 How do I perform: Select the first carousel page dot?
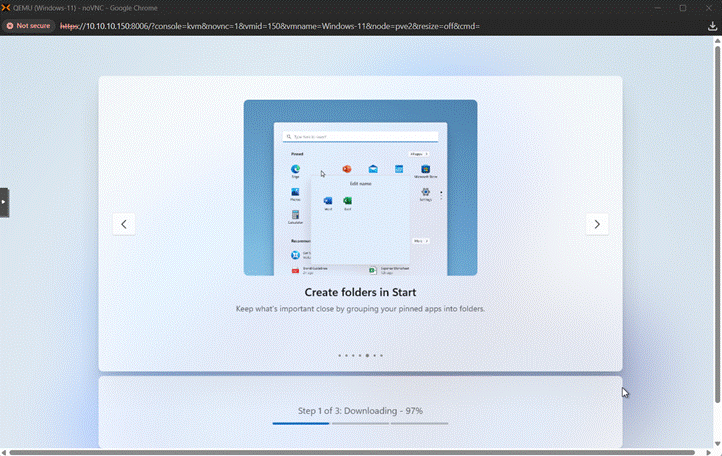pos(340,355)
